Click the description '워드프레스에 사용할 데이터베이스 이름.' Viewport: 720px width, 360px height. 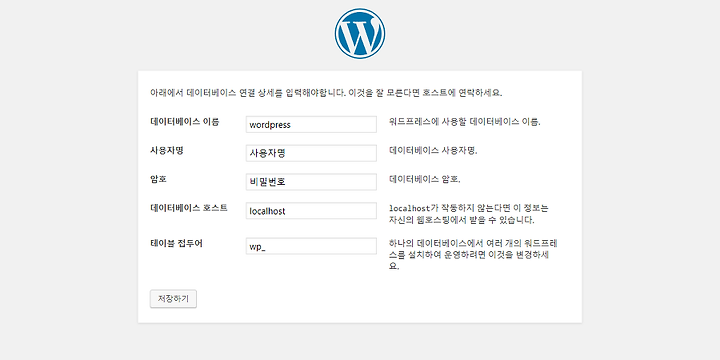pyautogui.click(x=465, y=123)
